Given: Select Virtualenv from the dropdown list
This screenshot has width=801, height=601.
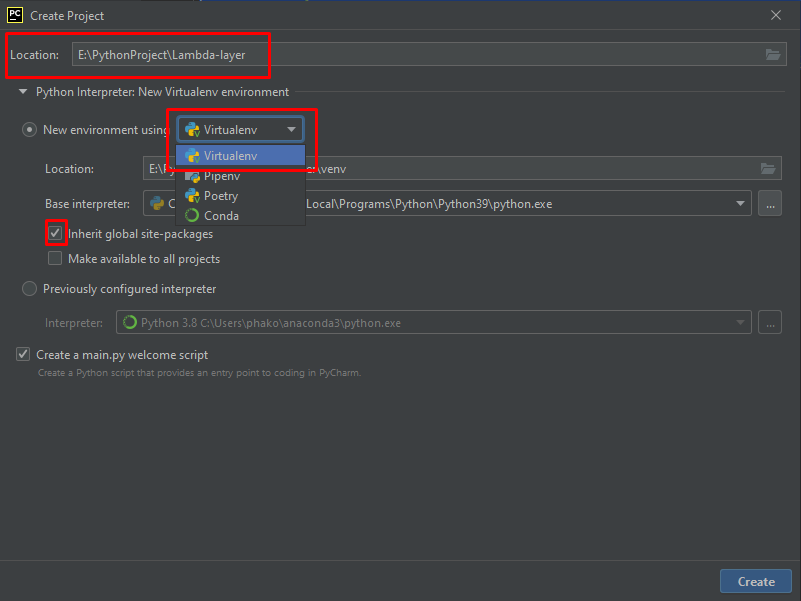Looking at the screenshot, I should [241, 155].
